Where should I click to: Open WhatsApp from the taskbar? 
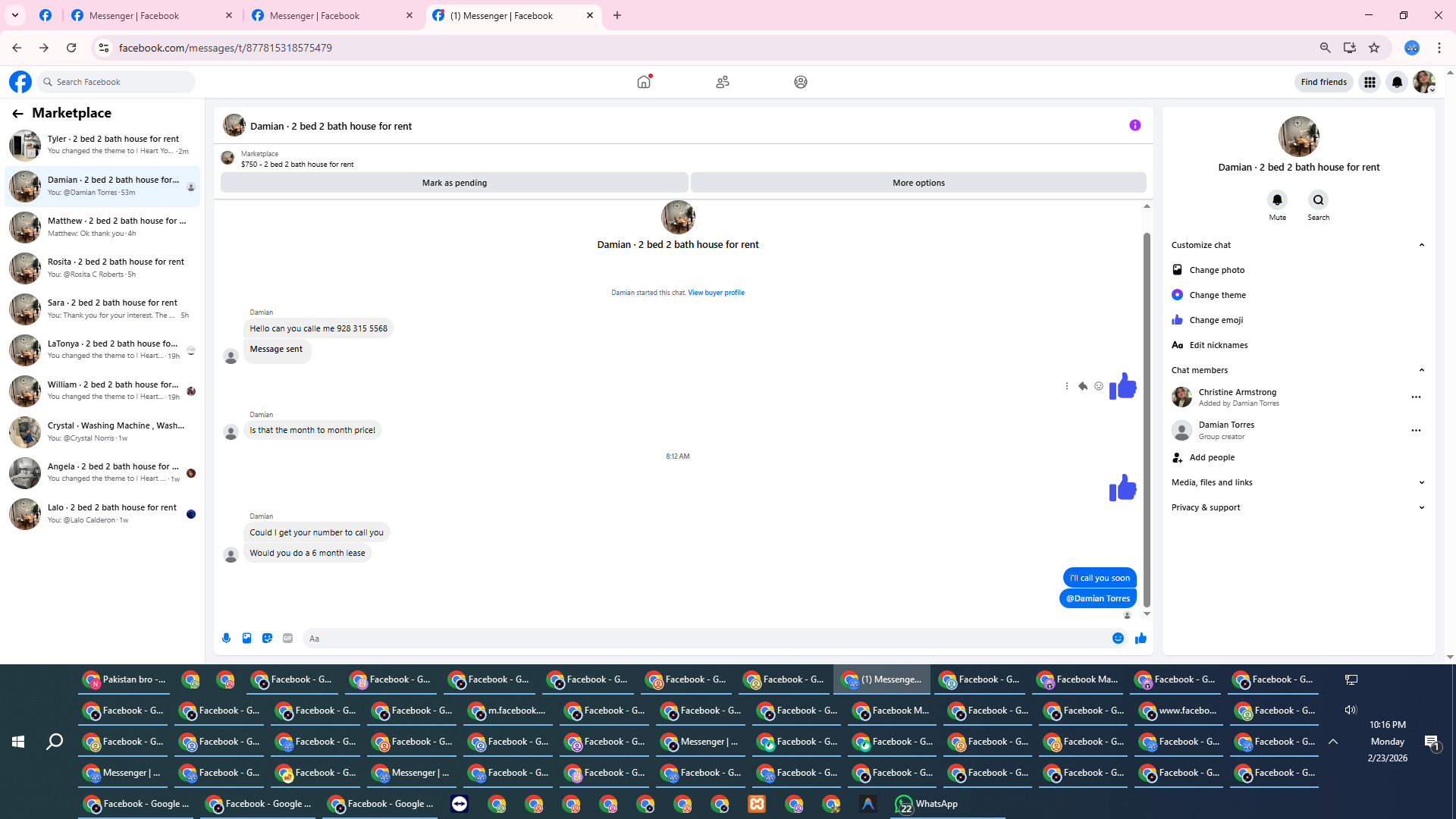pyautogui.click(x=927, y=804)
